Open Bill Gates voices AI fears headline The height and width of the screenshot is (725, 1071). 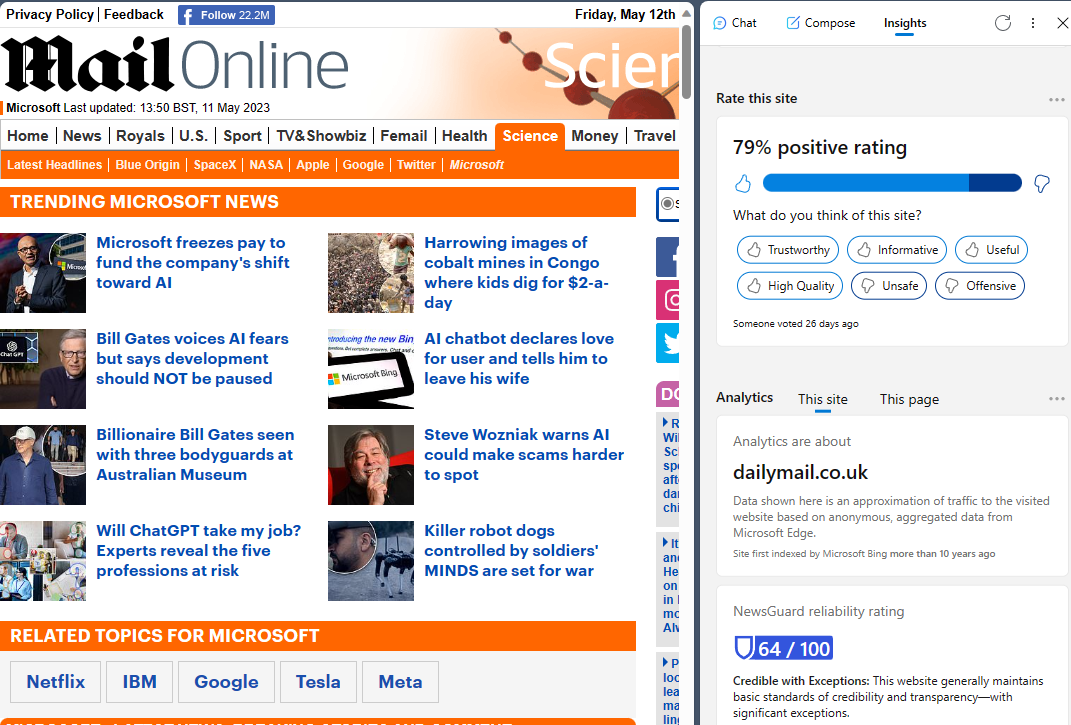pyautogui.click(x=192, y=359)
